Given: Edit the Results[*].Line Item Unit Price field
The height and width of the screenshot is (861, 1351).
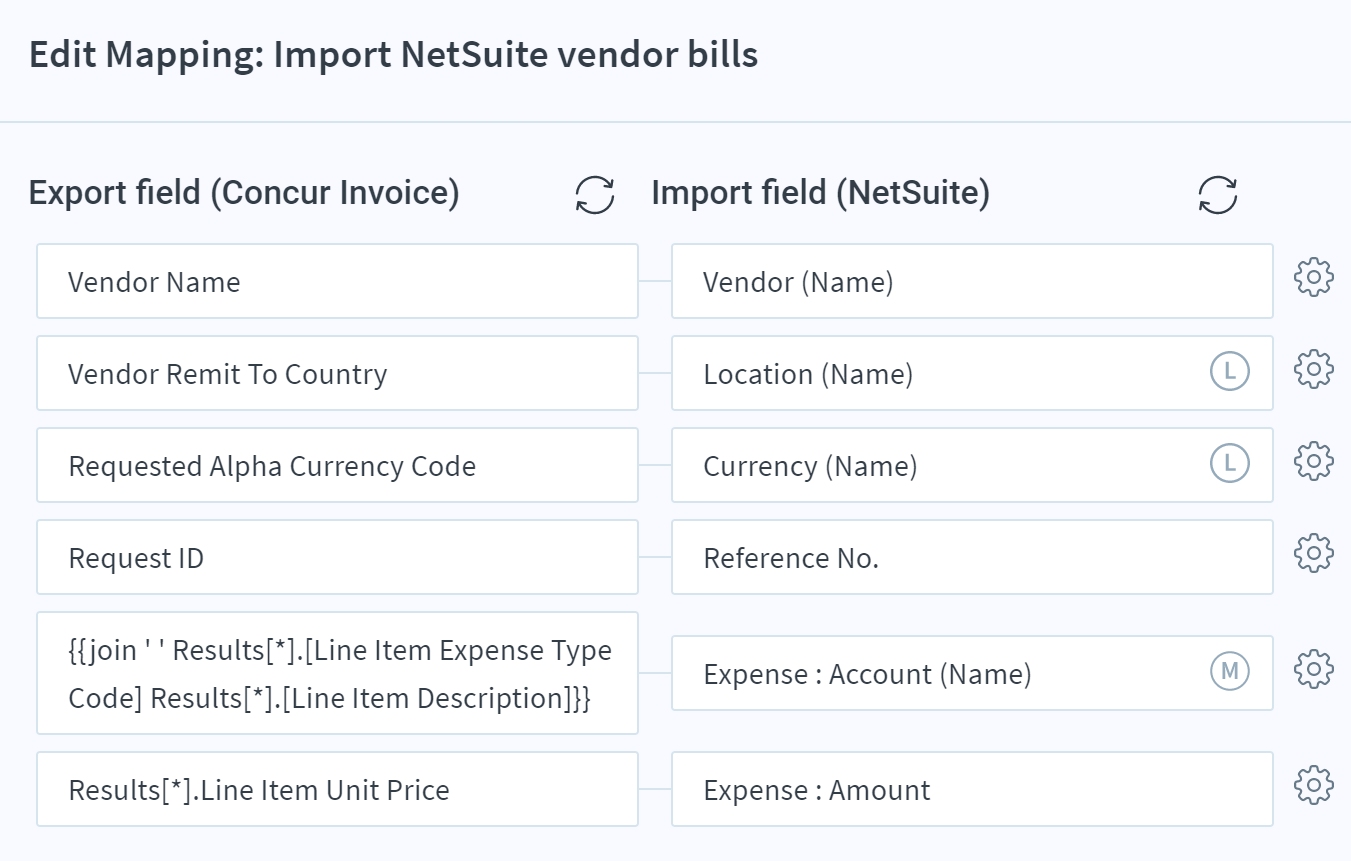Looking at the screenshot, I should (337, 789).
